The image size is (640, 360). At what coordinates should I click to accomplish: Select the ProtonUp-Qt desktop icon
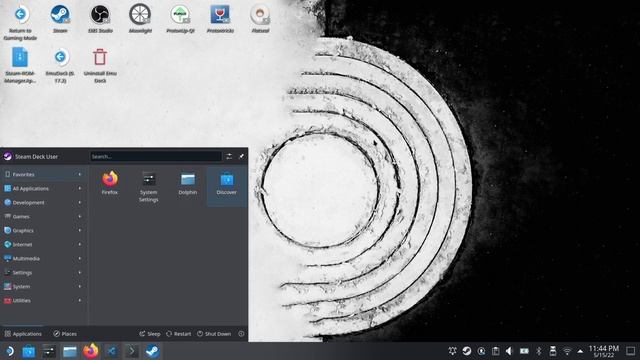point(180,19)
